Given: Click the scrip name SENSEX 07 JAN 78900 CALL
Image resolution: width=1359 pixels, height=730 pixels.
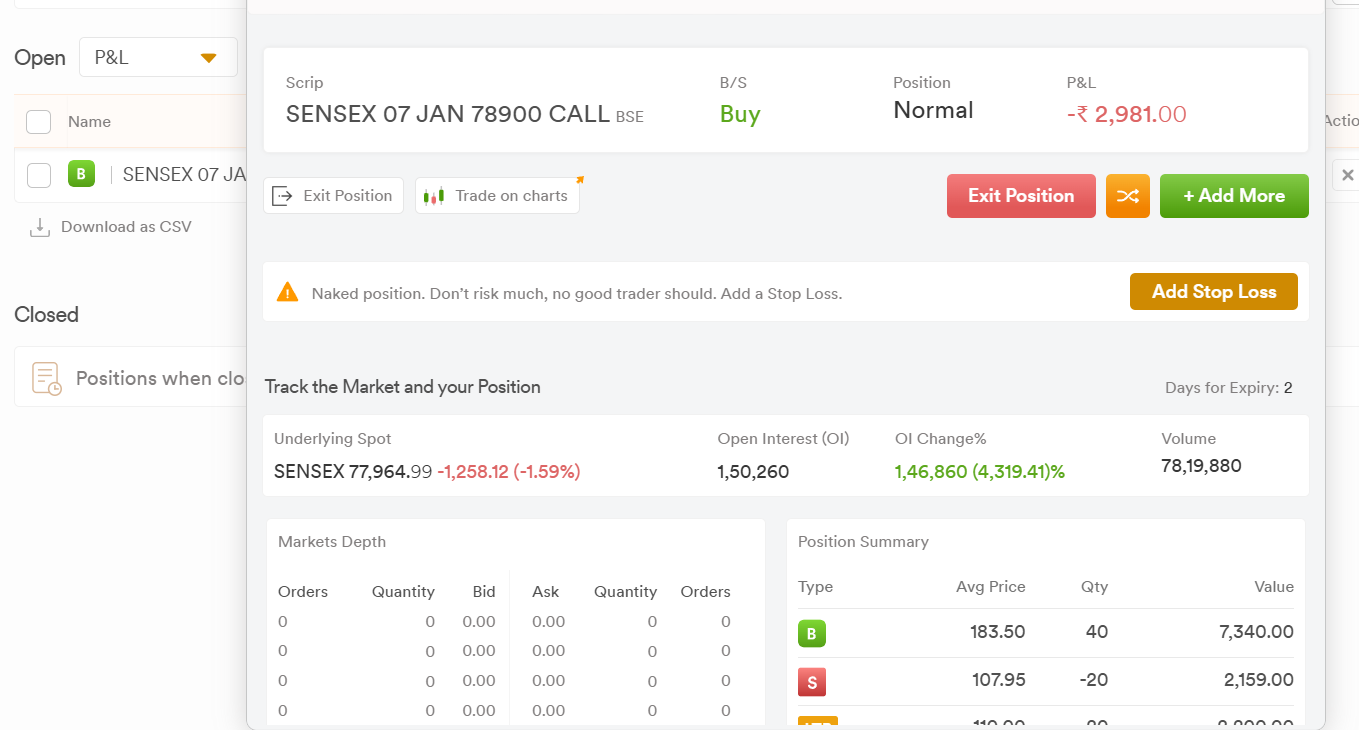Looking at the screenshot, I should [x=448, y=114].
